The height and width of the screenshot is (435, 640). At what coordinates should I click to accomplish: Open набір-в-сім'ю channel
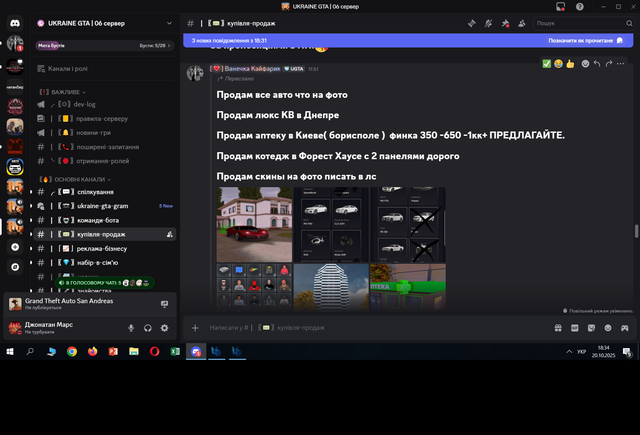pos(105,262)
